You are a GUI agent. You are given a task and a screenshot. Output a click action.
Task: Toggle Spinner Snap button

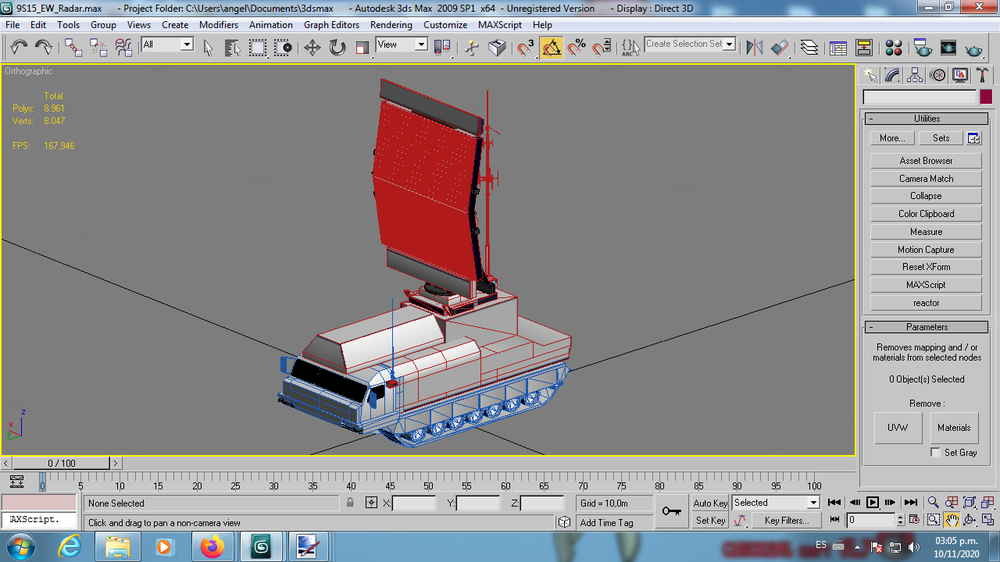pos(601,47)
